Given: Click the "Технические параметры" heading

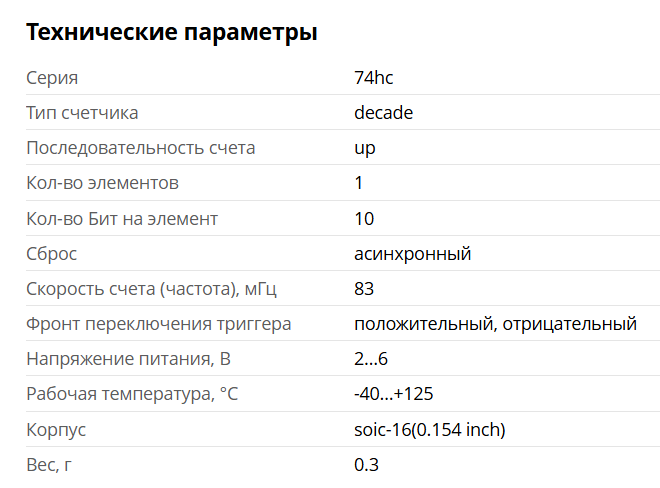Looking at the screenshot, I should (171, 33).
